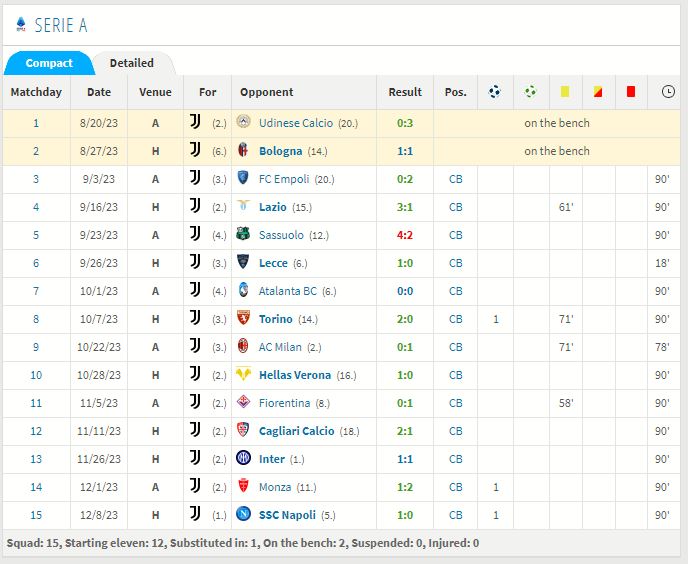Click the Date column header
Viewport: 688px width, 564px height.
(x=99, y=92)
